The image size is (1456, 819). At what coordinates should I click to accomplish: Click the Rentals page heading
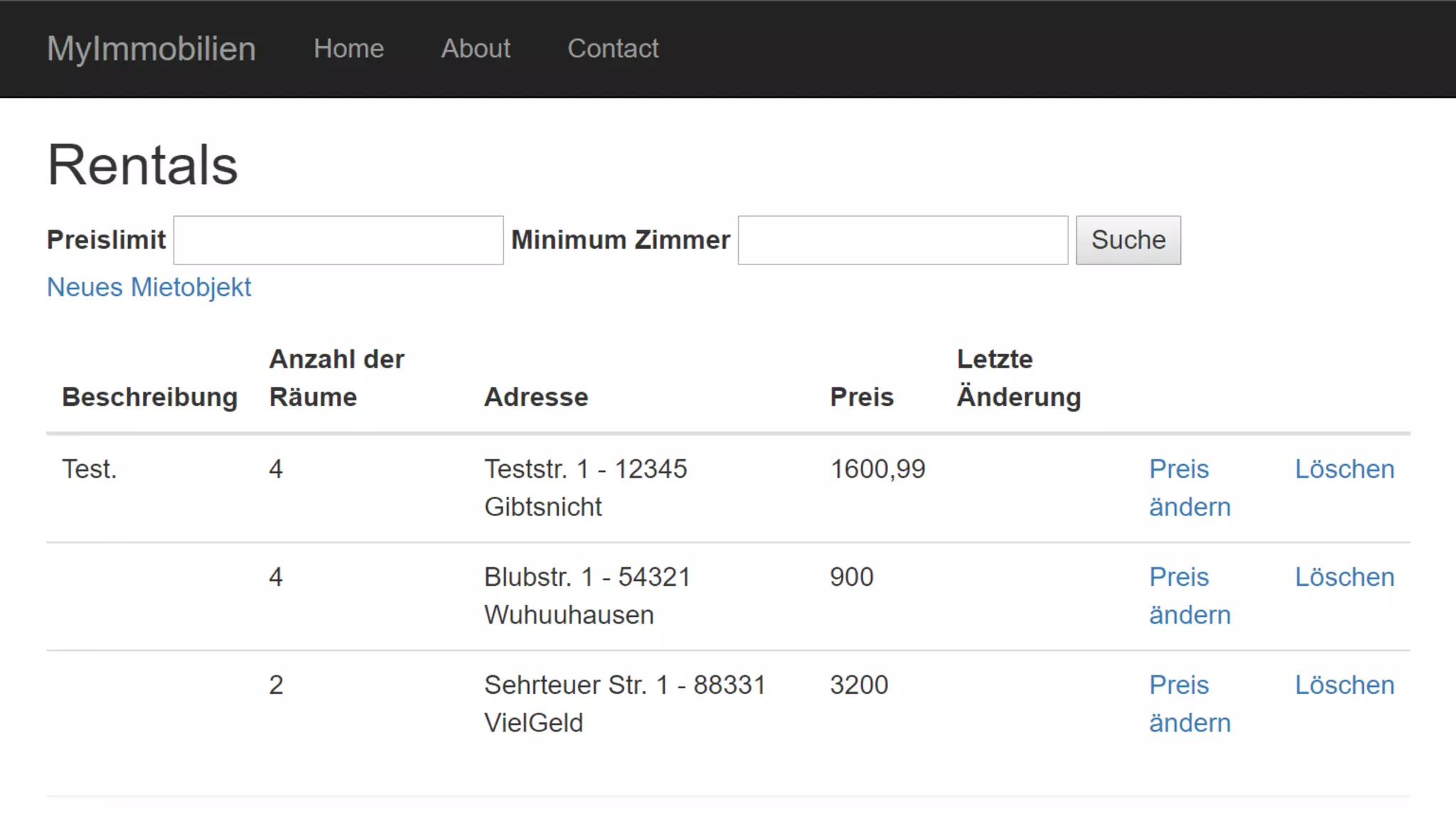pyautogui.click(x=142, y=165)
